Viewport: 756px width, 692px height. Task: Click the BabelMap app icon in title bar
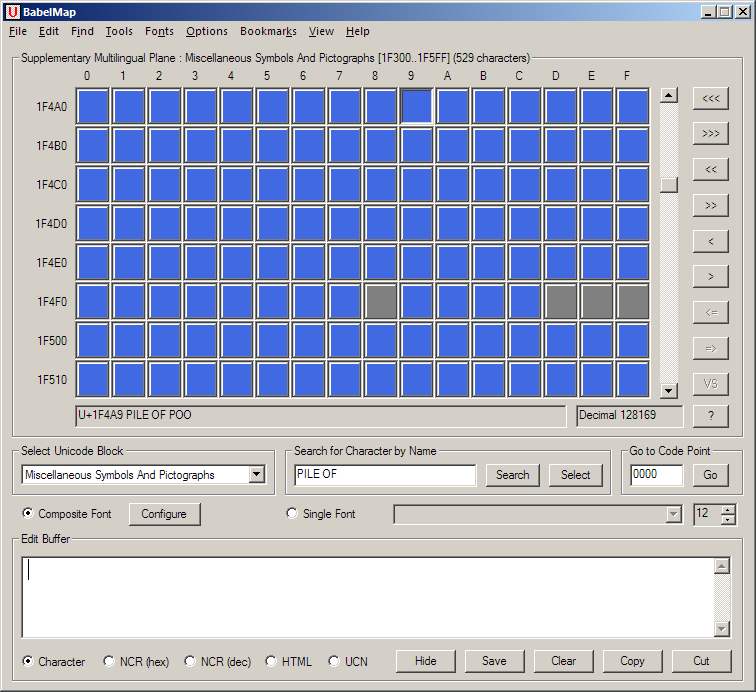click(x=13, y=12)
